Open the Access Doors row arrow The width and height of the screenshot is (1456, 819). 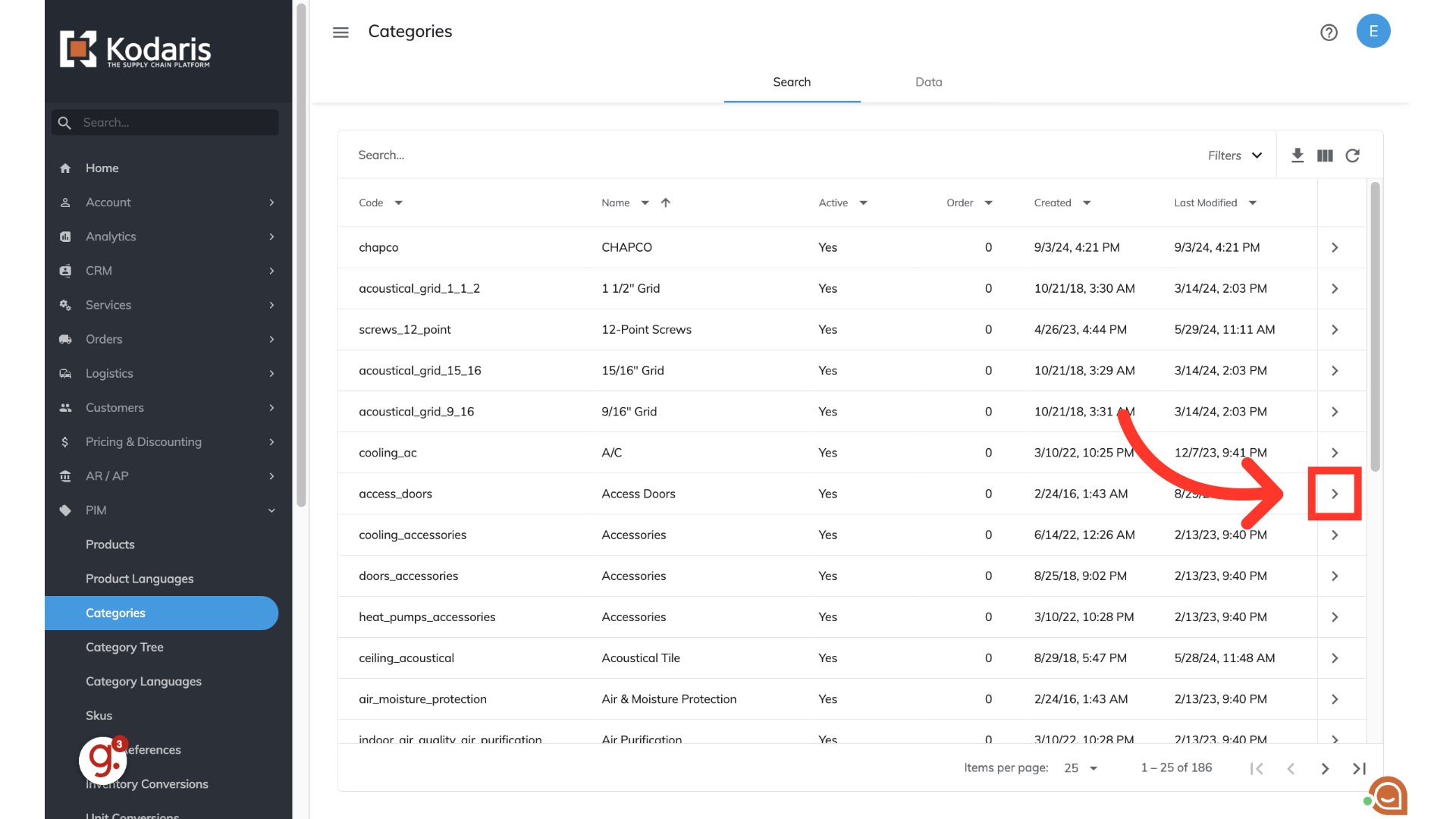1335,494
